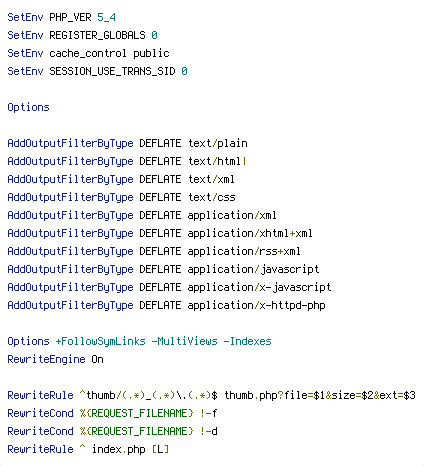The width and height of the screenshot is (424, 466).
Task: Click application/x-javascript MIME type
Action: 259,287
